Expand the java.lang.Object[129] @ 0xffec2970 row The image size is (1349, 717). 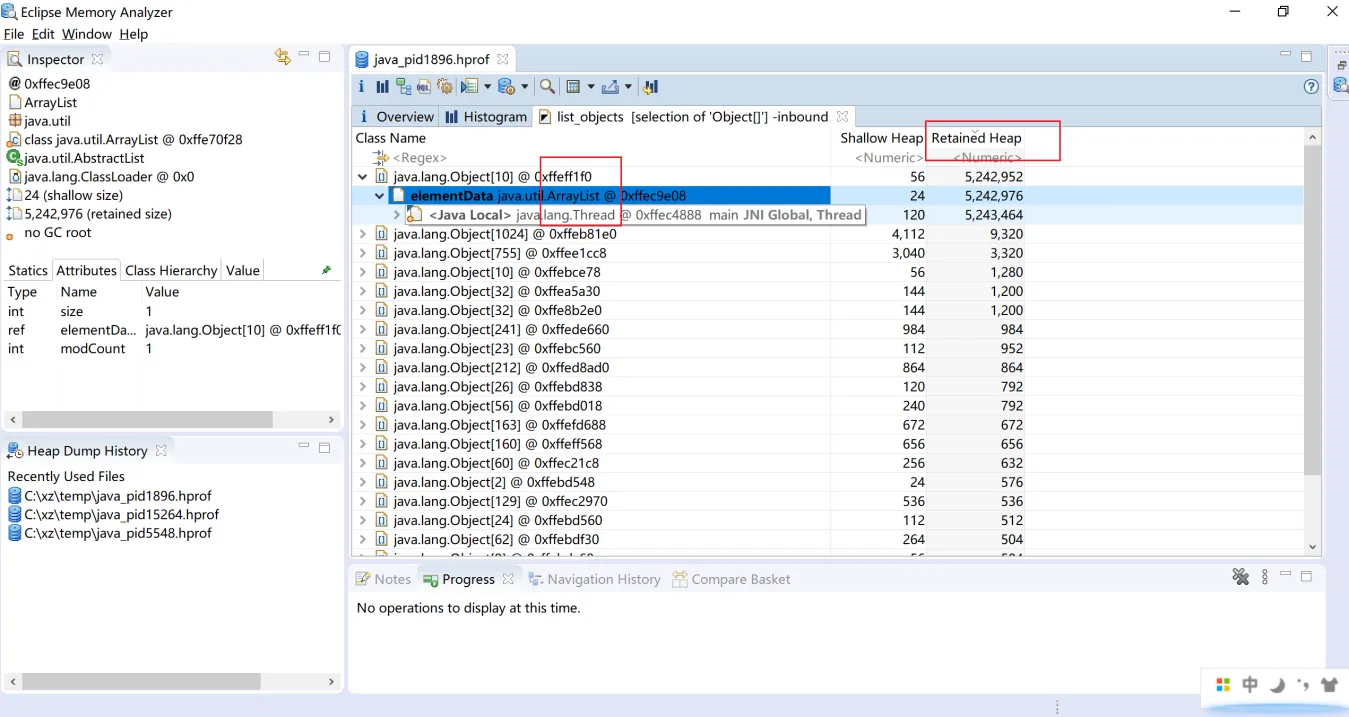[362, 501]
